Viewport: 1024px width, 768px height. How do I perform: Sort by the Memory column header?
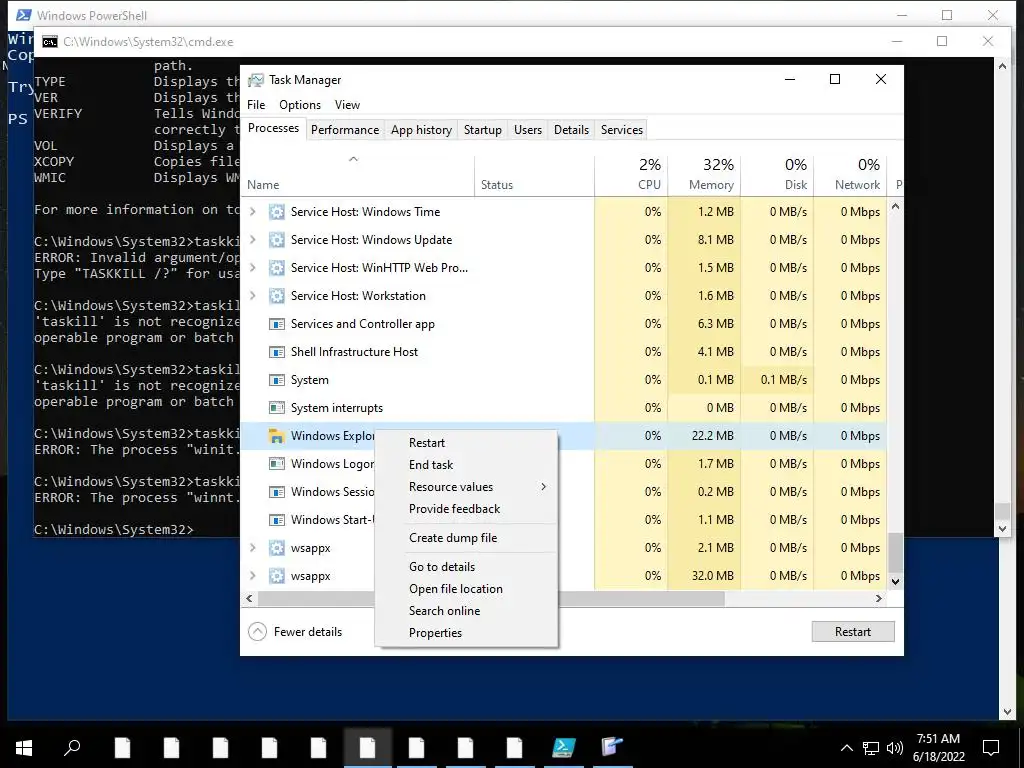pos(704,175)
